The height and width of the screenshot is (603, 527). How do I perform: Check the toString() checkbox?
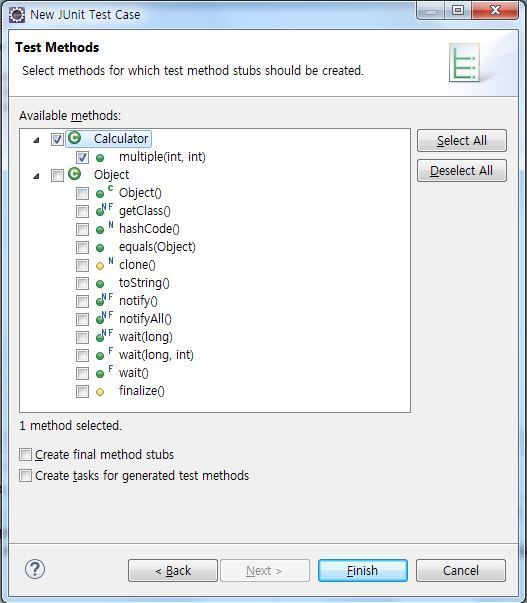(x=82, y=283)
